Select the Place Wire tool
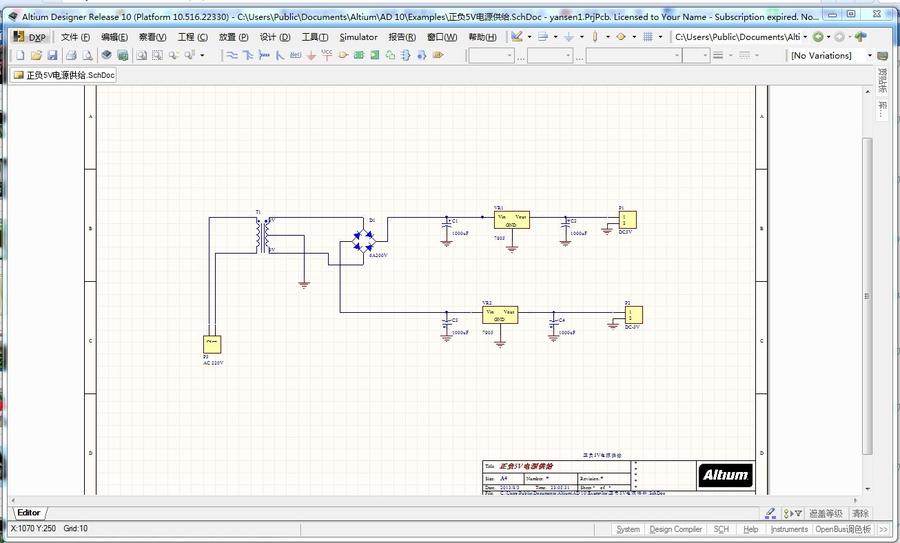900x543 pixels. point(231,56)
